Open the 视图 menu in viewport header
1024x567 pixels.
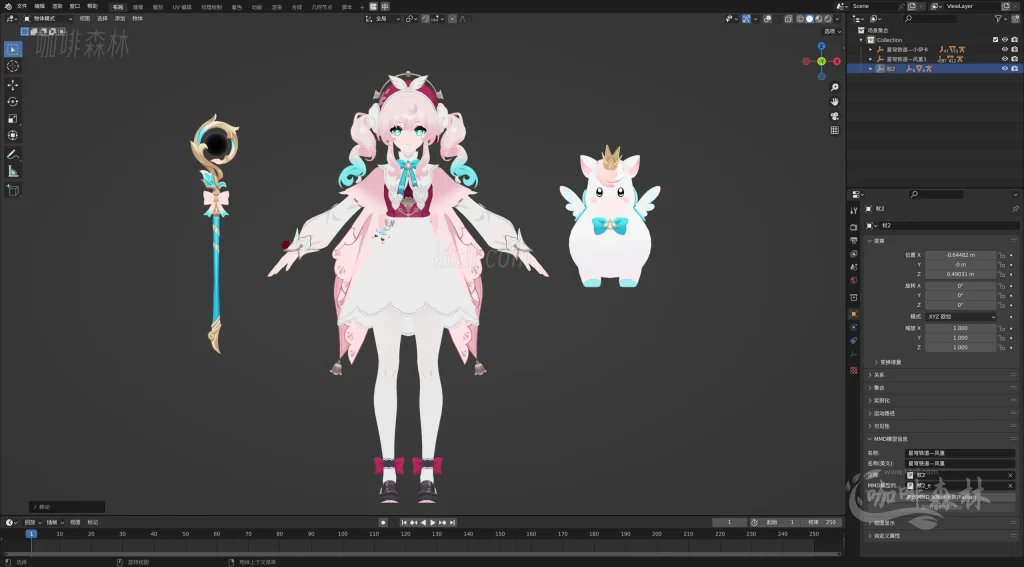click(x=85, y=18)
